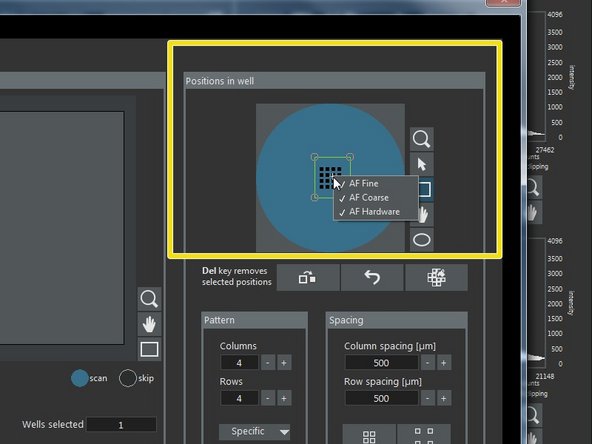This screenshot has height=444, width=592.
Task: Select the skip radio option
Action: 128,378
